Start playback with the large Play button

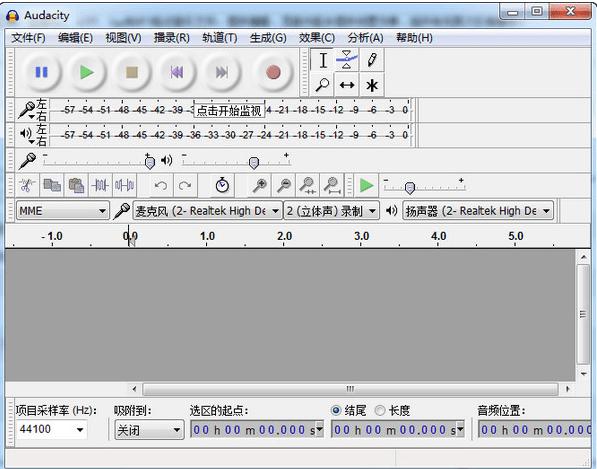(x=87, y=72)
